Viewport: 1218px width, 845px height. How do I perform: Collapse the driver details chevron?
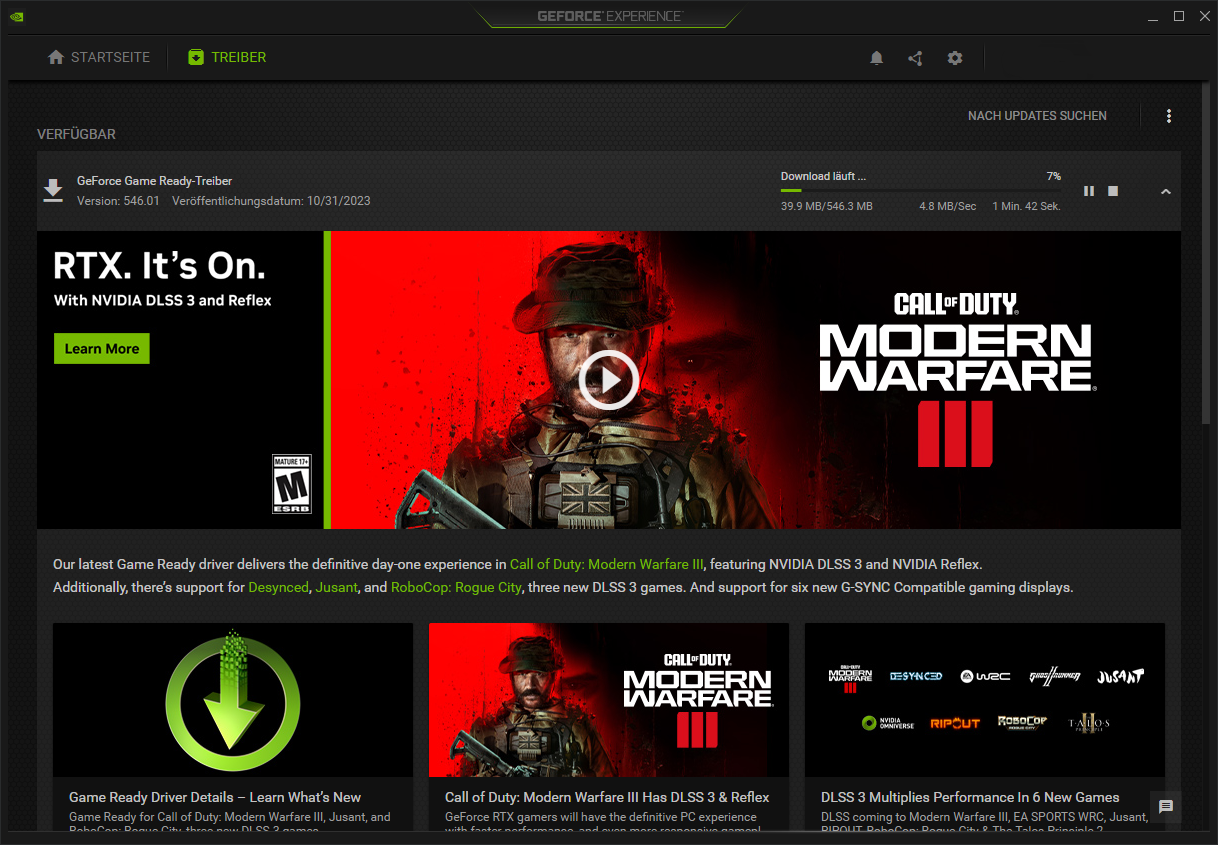(x=1165, y=192)
